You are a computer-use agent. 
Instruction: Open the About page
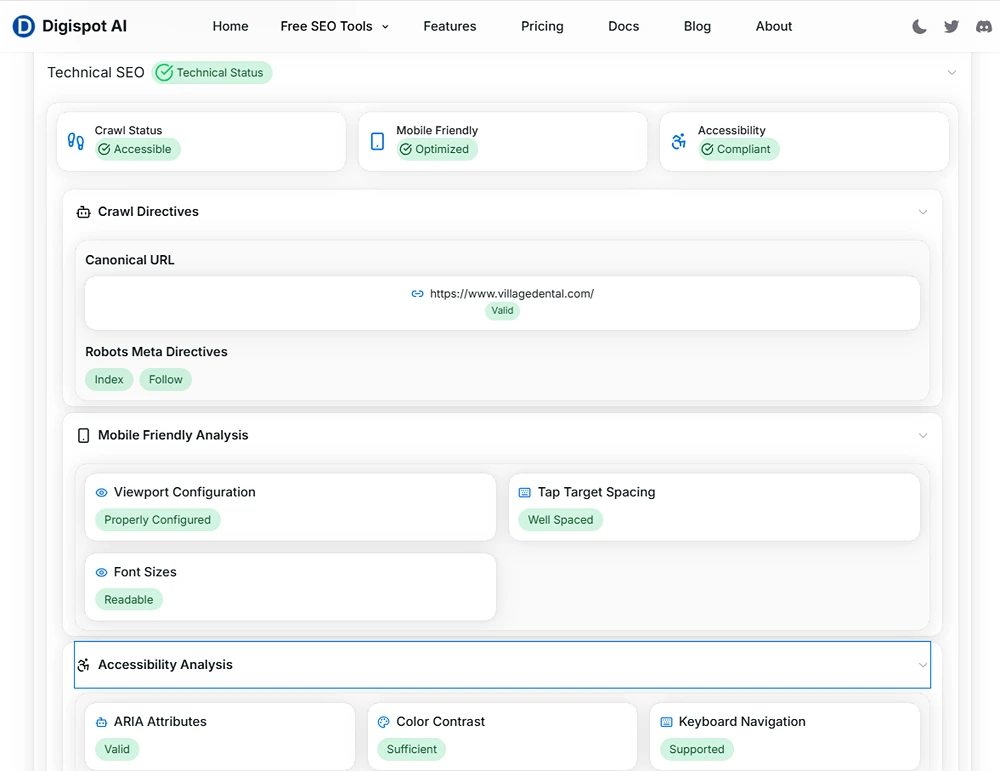[x=774, y=26]
